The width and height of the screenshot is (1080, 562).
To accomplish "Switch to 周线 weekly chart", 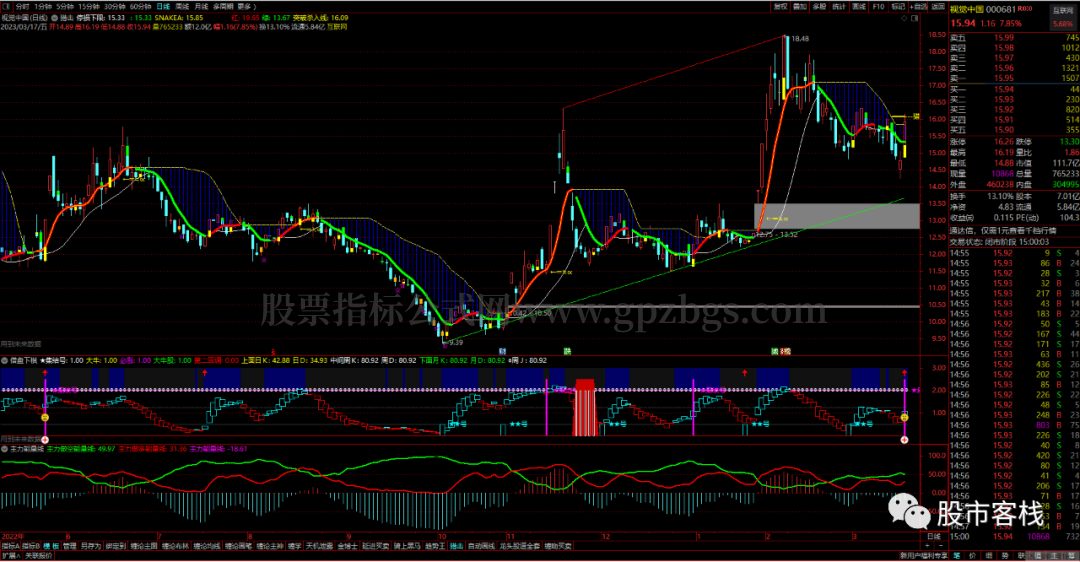I will (x=183, y=6).
